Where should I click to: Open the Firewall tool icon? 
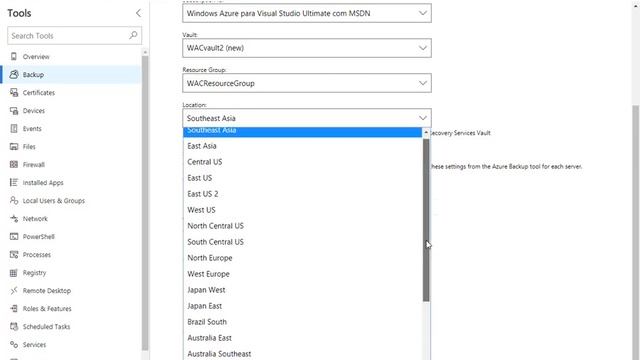tap(14, 164)
